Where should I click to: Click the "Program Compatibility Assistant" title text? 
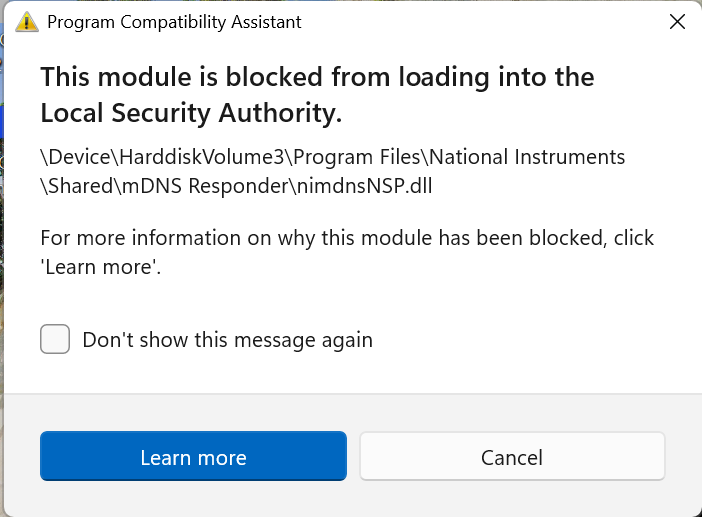tap(174, 21)
